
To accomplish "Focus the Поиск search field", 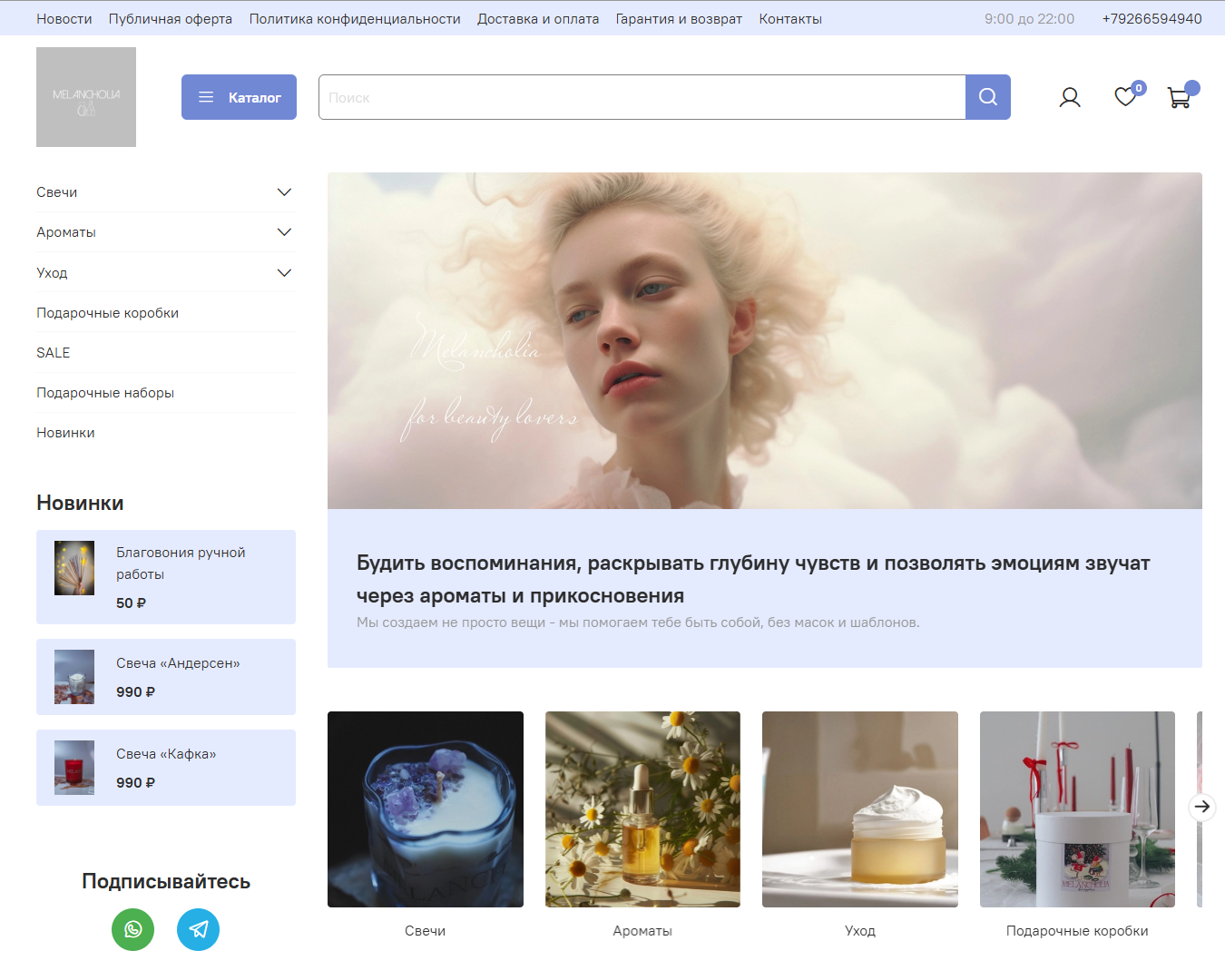I will pos(642,97).
